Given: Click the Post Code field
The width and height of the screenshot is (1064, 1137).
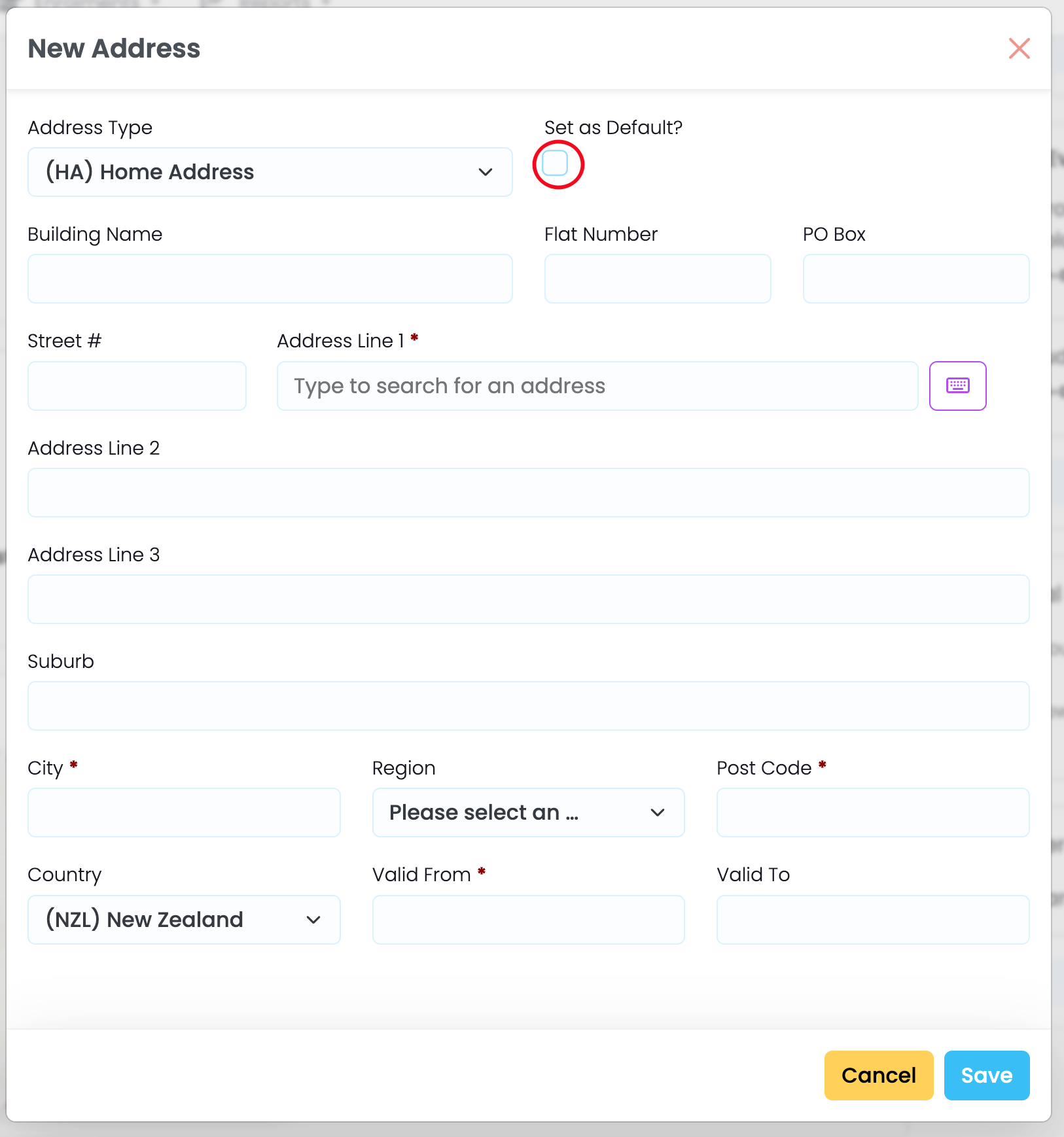Looking at the screenshot, I should tap(872, 813).
